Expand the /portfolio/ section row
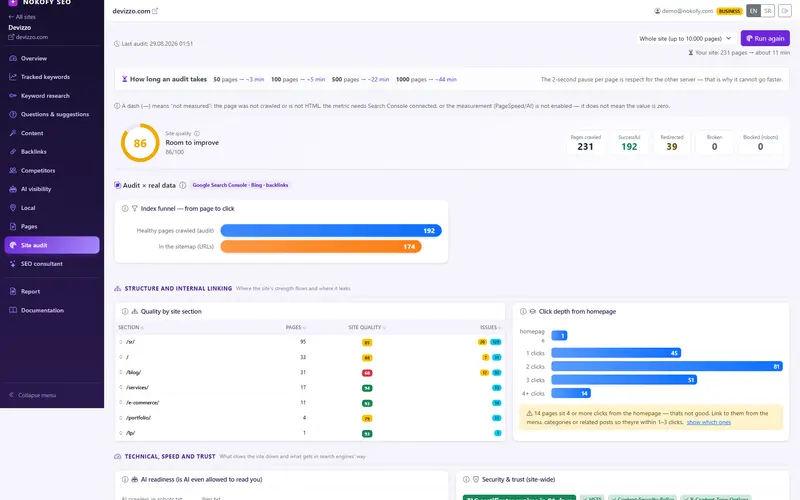Image resolution: width=800 pixels, height=500 pixels. (121, 418)
